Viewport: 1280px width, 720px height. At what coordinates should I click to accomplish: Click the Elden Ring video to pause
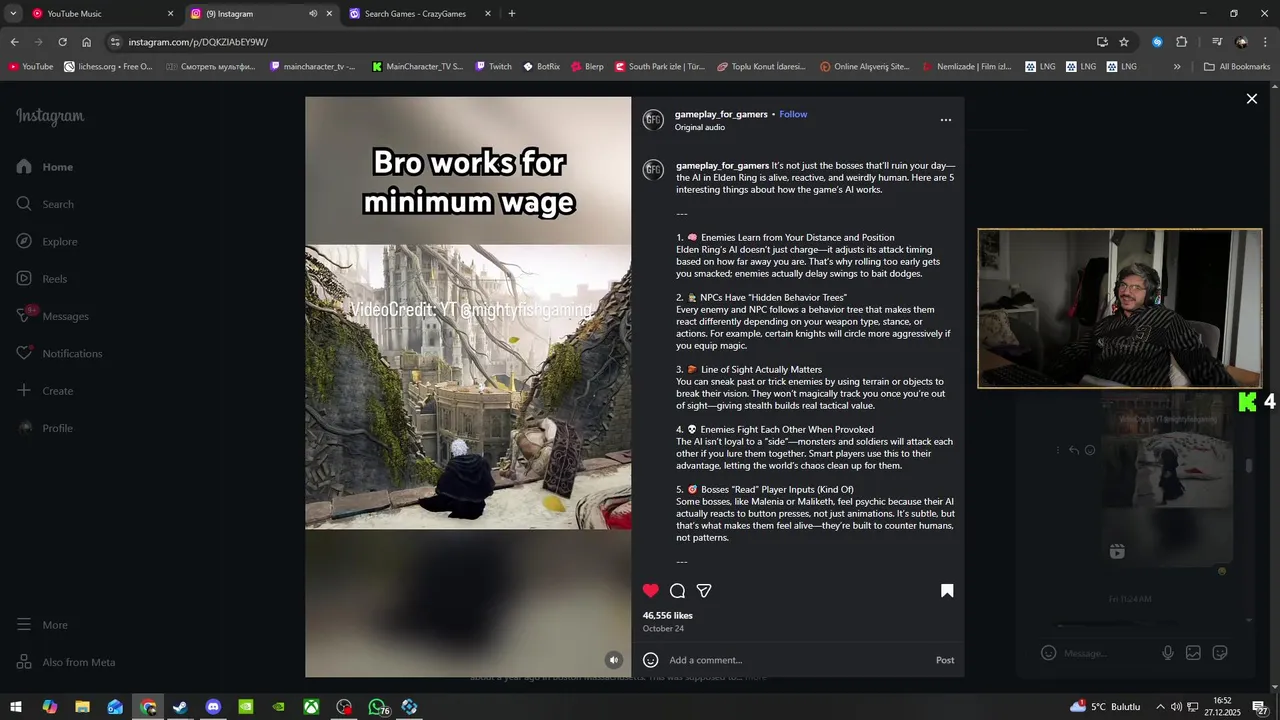468,386
